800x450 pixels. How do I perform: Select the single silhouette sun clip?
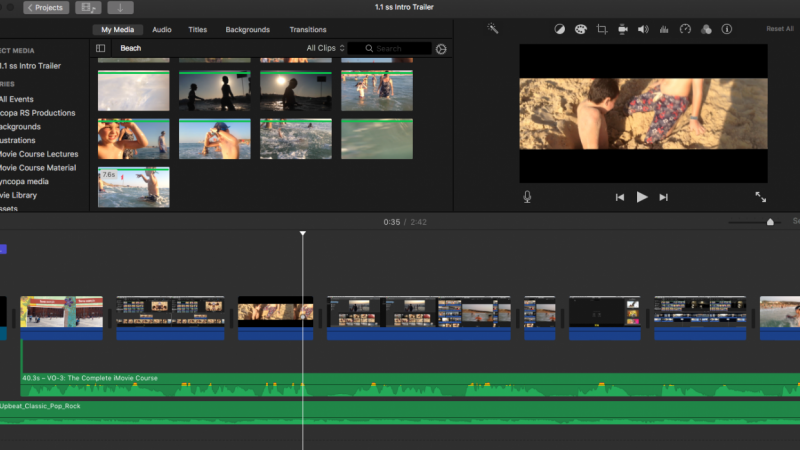point(296,91)
